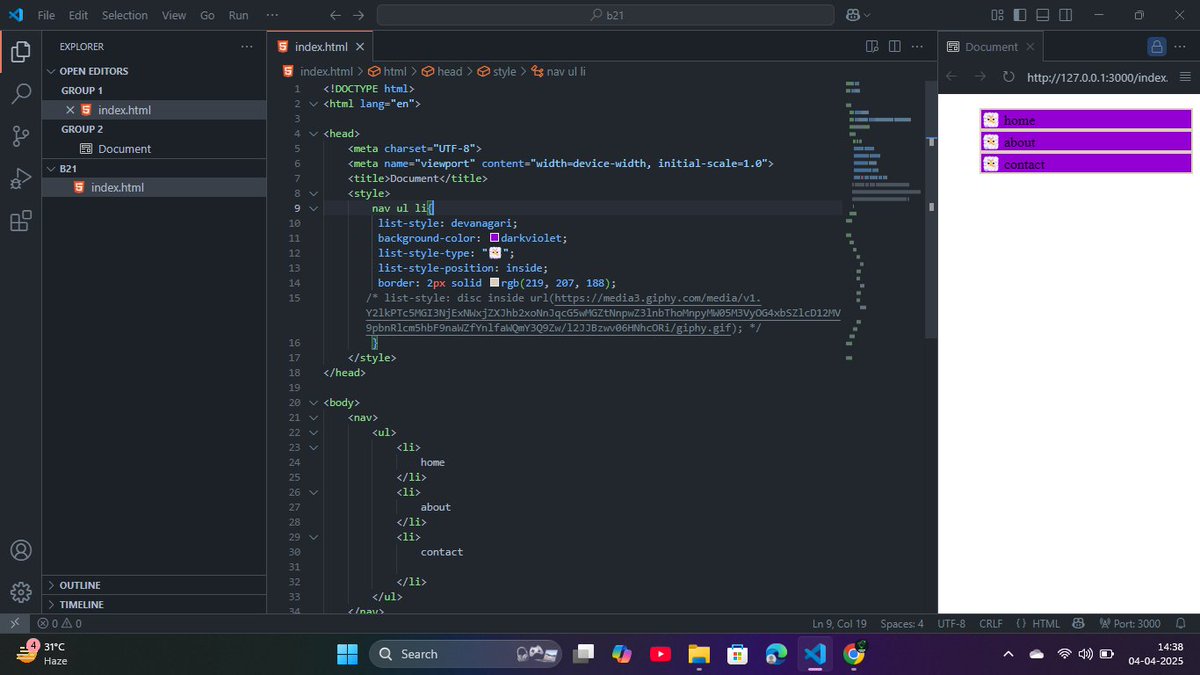This screenshot has height=675, width=1200.
Task: Open the Run and Debug view
Action: coord(20,178)
